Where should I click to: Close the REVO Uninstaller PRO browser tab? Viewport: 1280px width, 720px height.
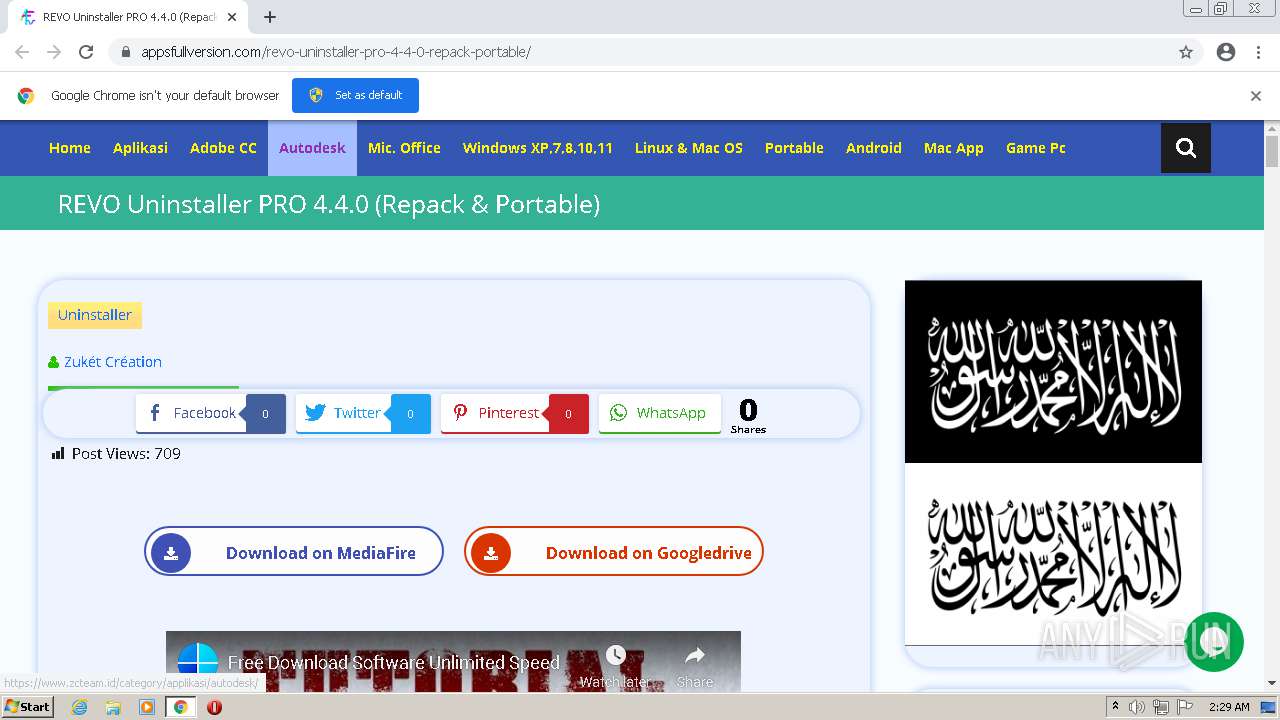click(x=232, y=17)
